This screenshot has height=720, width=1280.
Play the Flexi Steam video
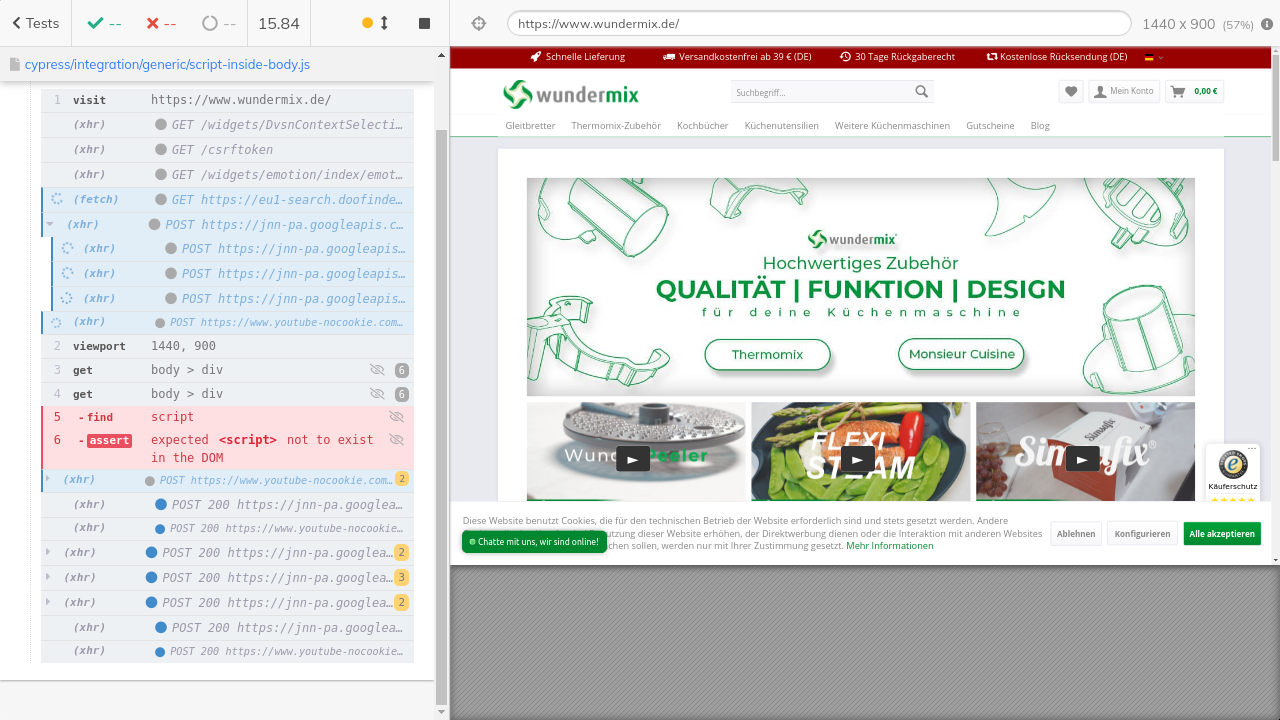(x=857, y=459)
